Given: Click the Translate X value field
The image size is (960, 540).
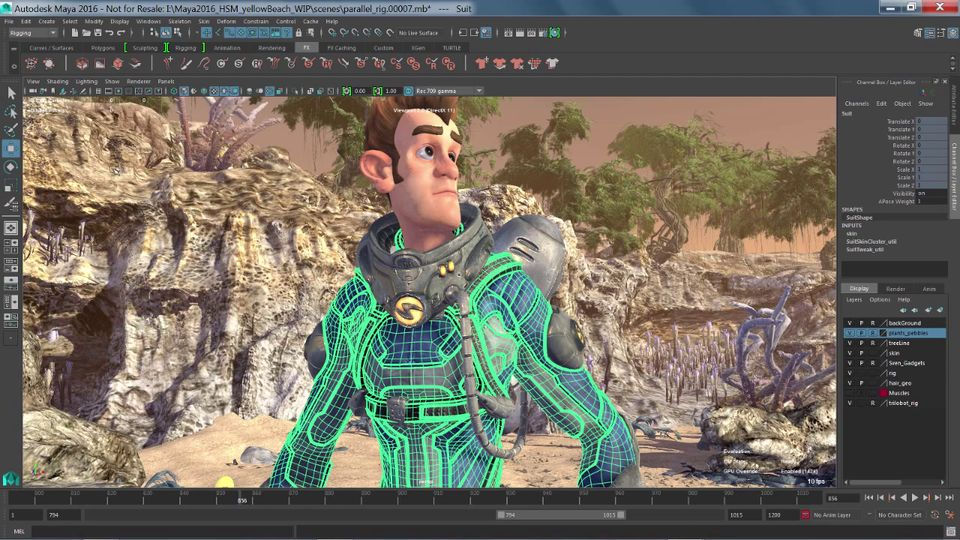Looking at the screenshot, I should pyautogui.click(x=931, y=121).
